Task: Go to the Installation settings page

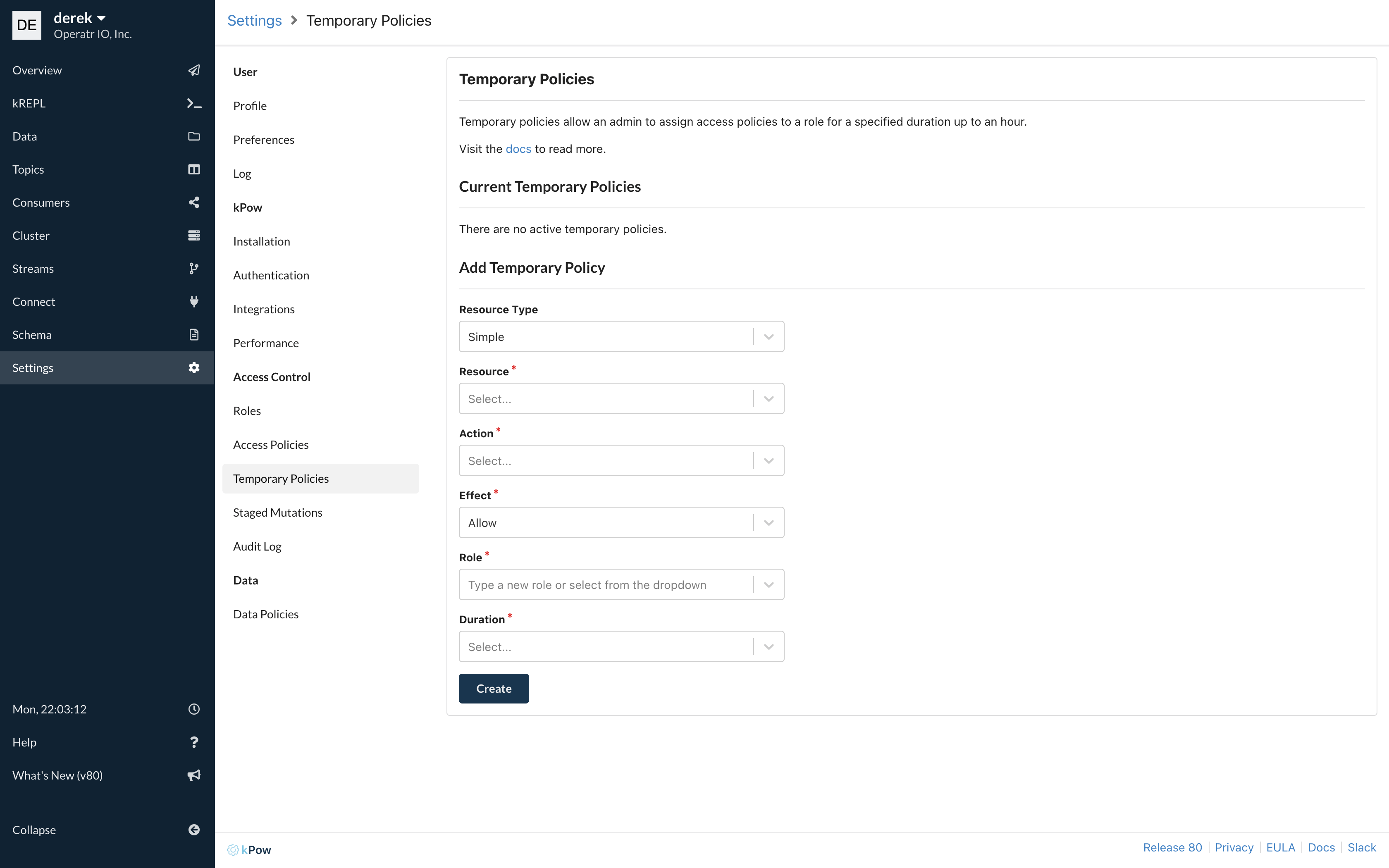Action: tap(321, 241)
